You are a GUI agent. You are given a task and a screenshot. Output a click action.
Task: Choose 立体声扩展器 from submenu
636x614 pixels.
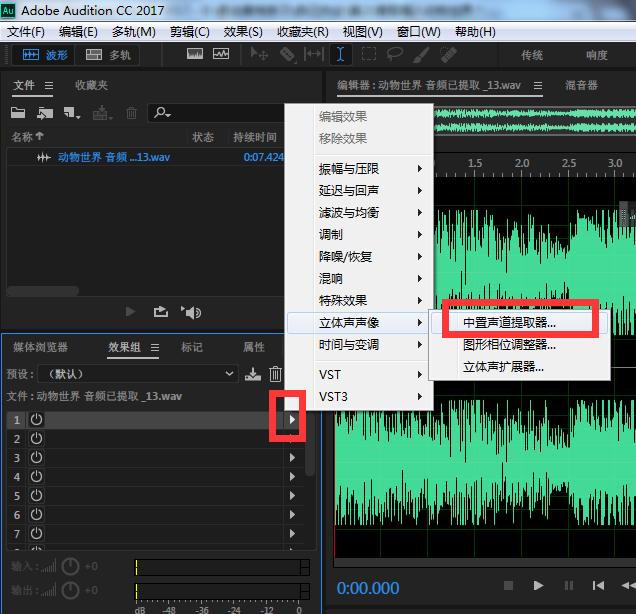(520, 367)
